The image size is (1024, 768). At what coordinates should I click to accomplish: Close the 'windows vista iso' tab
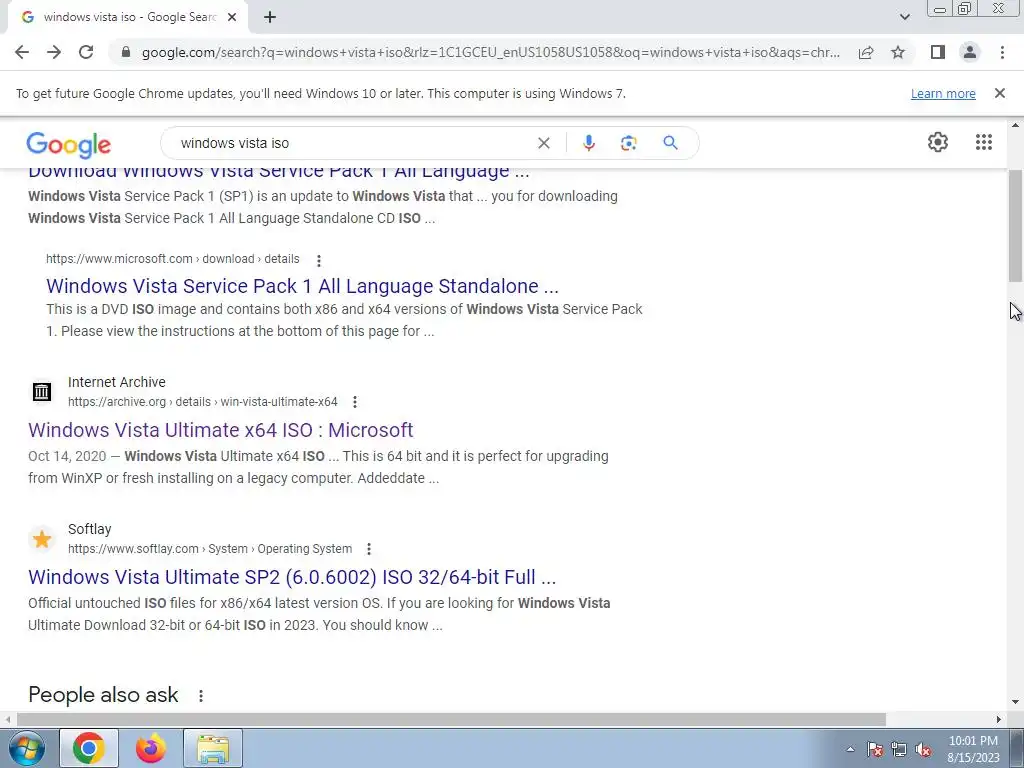click(x=232, y=17)
